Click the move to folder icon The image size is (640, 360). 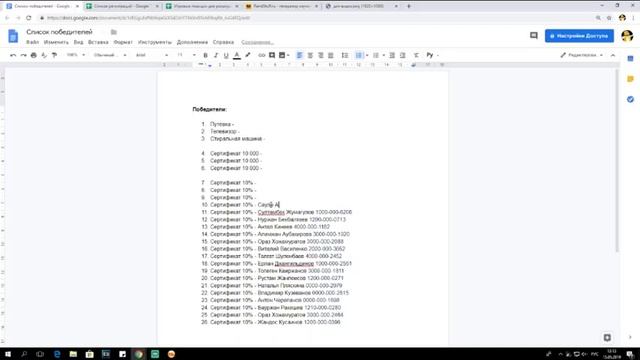[x=114, y=32]
